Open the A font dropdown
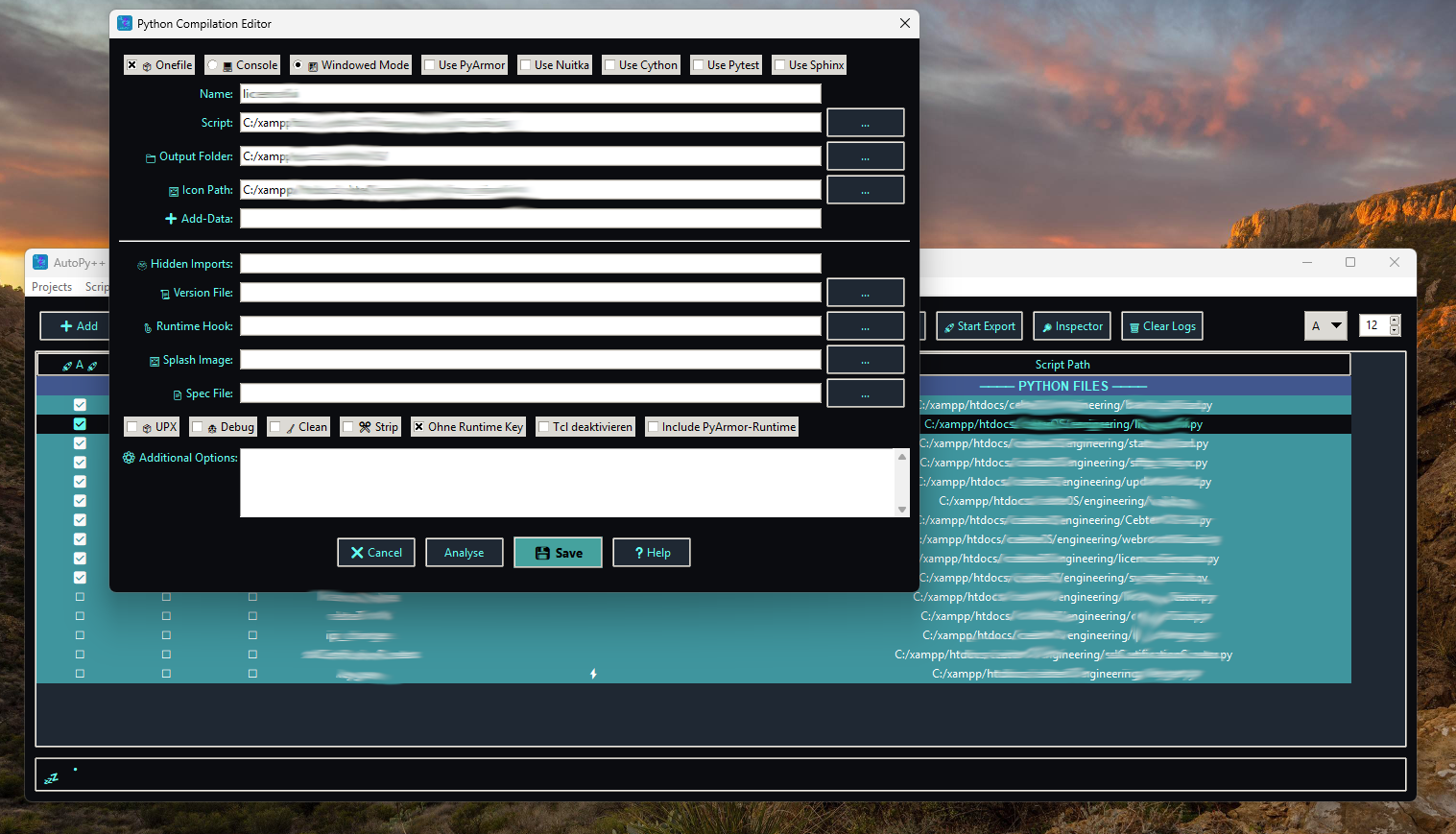The image size is (1456, 834). point(1325,325)
